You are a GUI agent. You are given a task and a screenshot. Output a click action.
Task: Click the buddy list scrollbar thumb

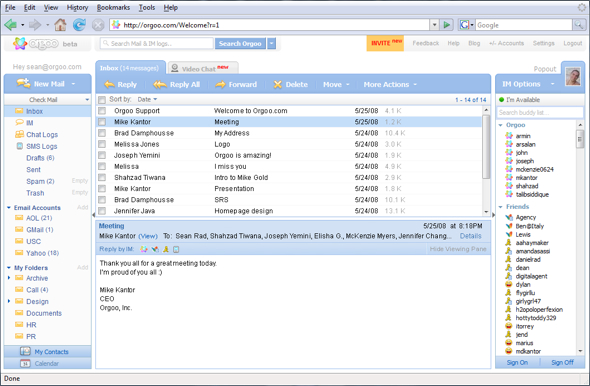pos(580,139)
